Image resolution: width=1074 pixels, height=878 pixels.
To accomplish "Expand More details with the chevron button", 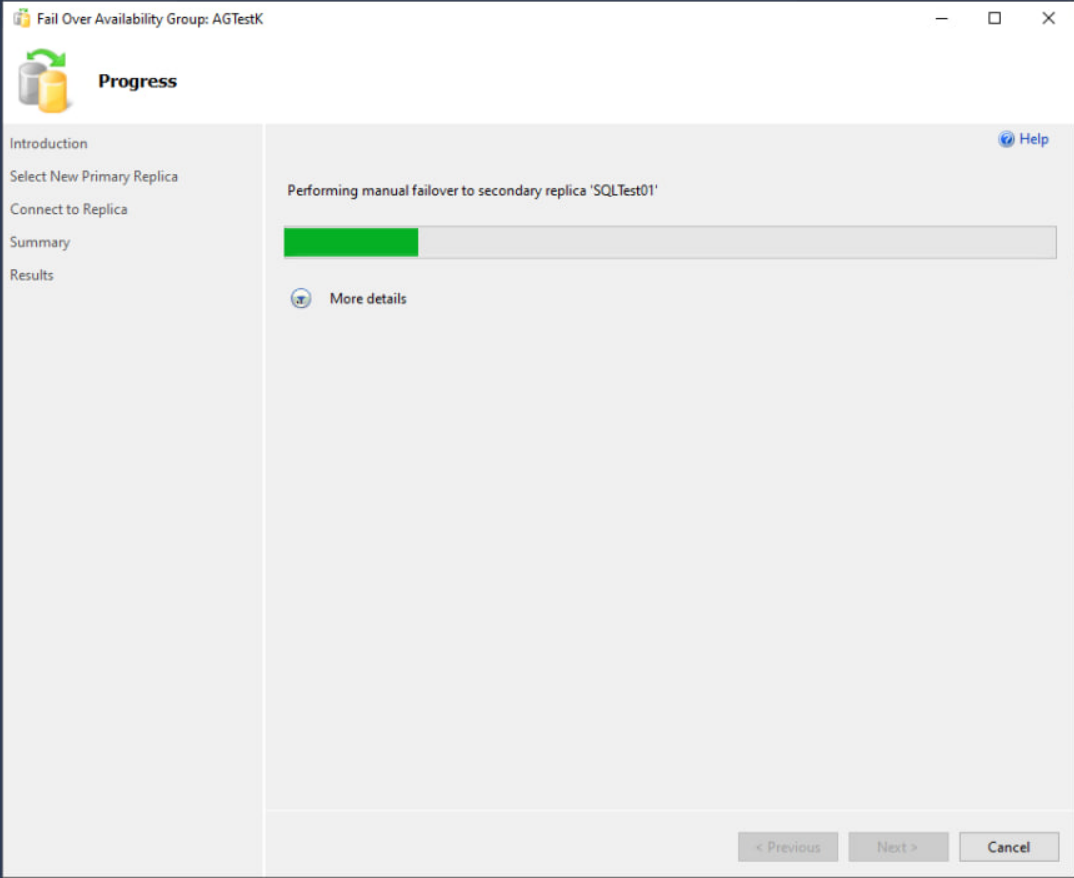I will pyautogui.click(x=301, y=299).
